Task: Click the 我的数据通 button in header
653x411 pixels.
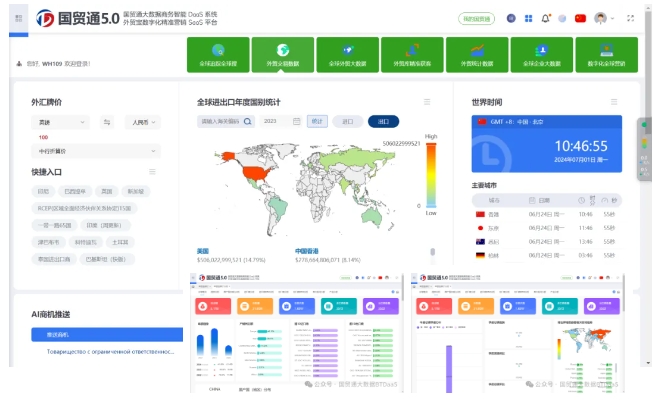Action: tap(476, 18)
